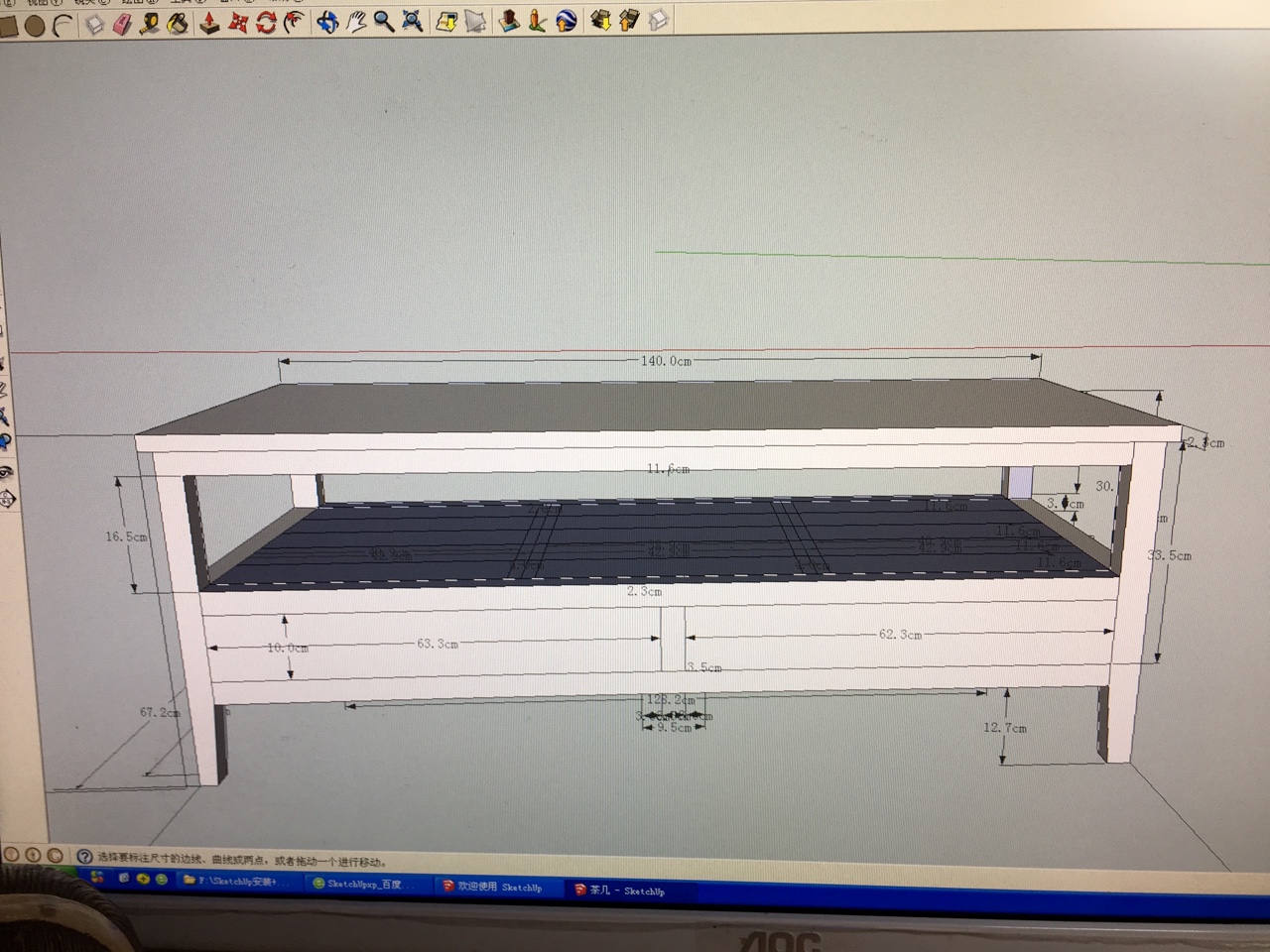Click the greyed Share Component icon
The image size is (1270, 952).
[x=658, y=19]
